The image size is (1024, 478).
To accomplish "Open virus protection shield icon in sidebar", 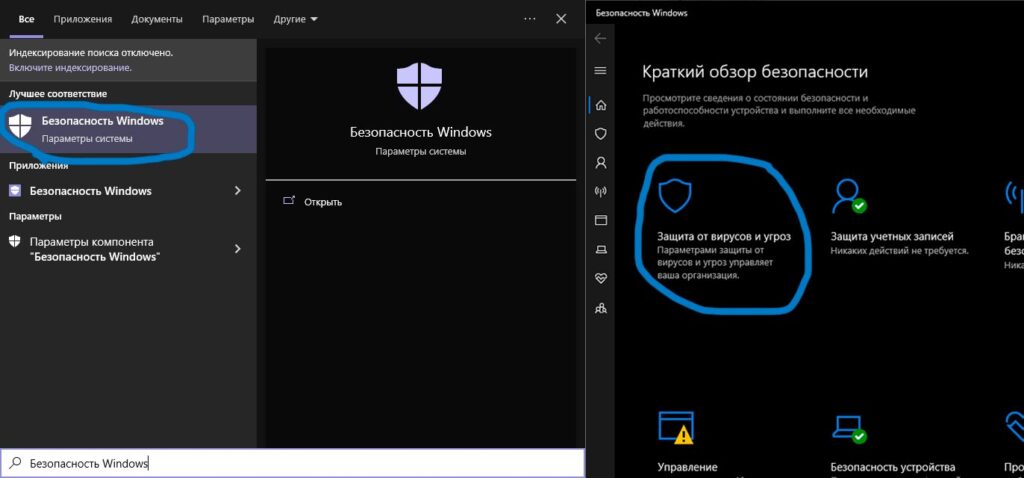I will 601,134.
